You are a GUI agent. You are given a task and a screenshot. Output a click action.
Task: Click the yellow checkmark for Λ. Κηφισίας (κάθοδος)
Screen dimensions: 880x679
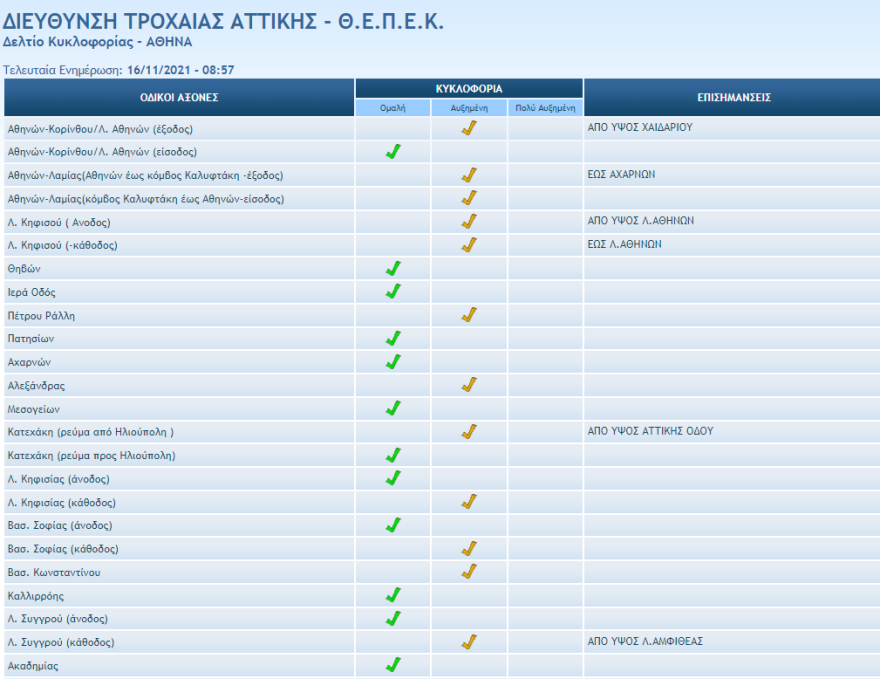[x=469, y=502]
